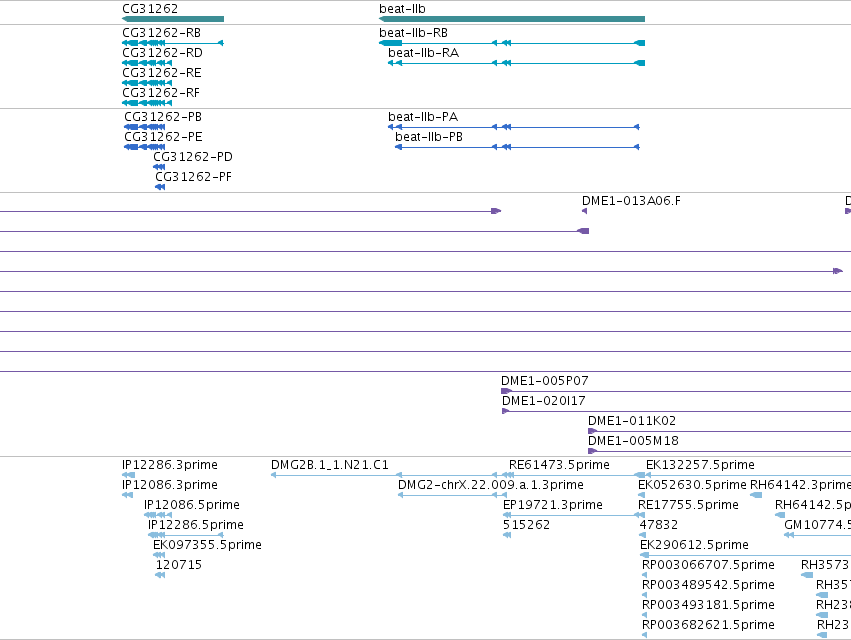Select the RP003489542.5prime EST label
The height and width of the screenshot is (640, 851).
tap(708, 585)
